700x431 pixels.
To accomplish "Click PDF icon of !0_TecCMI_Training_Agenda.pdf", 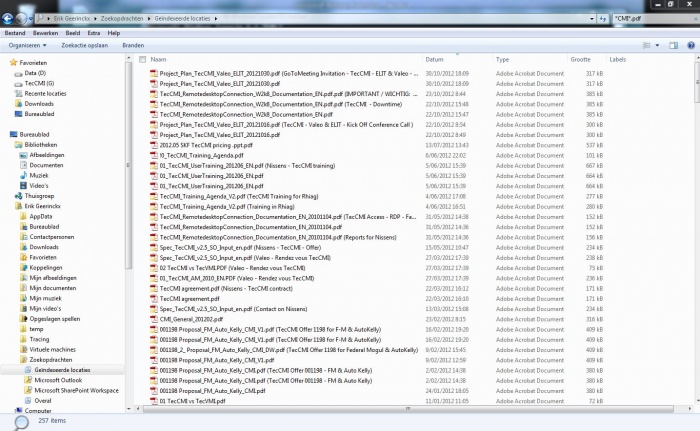I will click(x=154, y=155).
